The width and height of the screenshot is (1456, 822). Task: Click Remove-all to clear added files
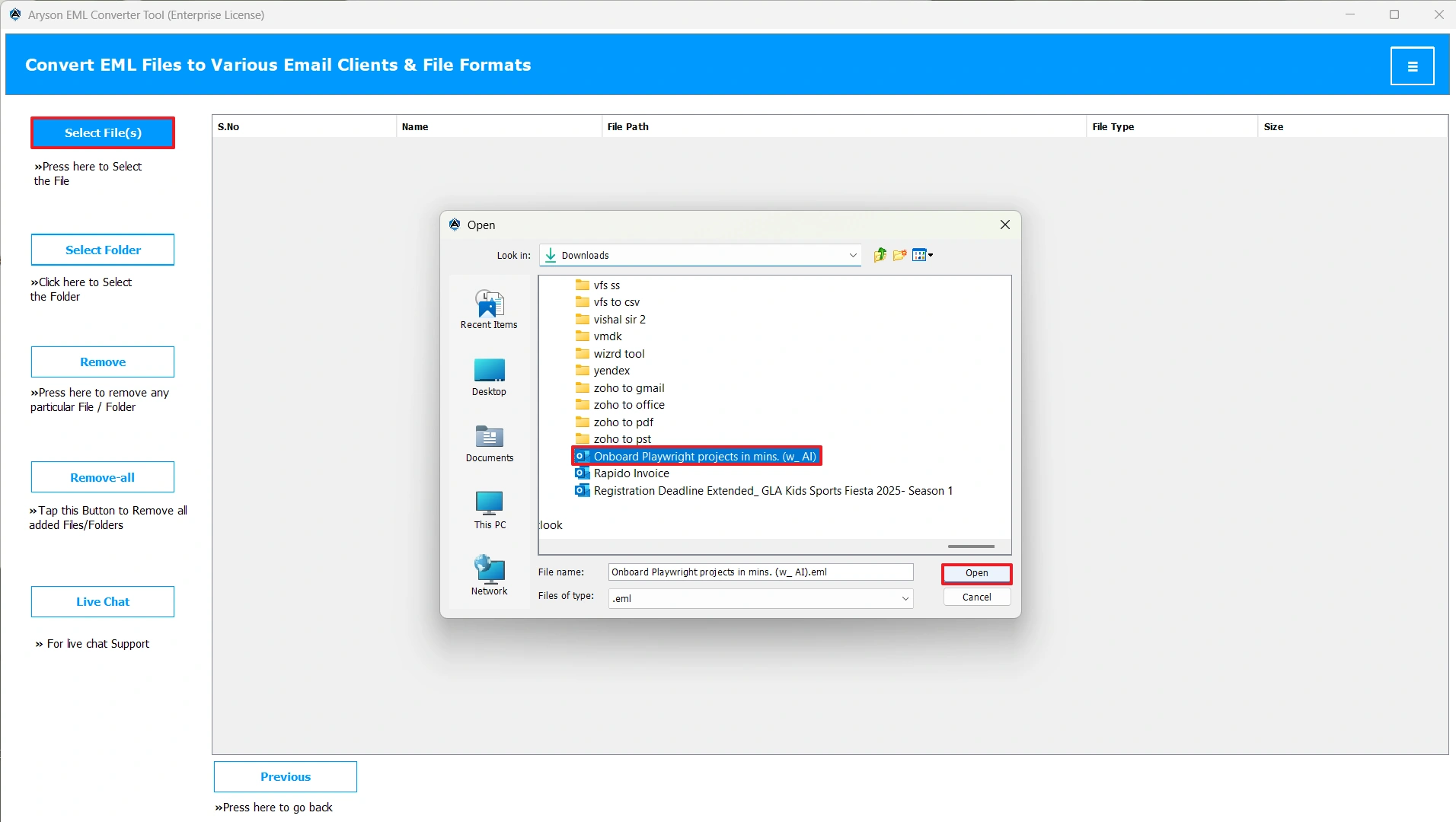pos(102,476)
